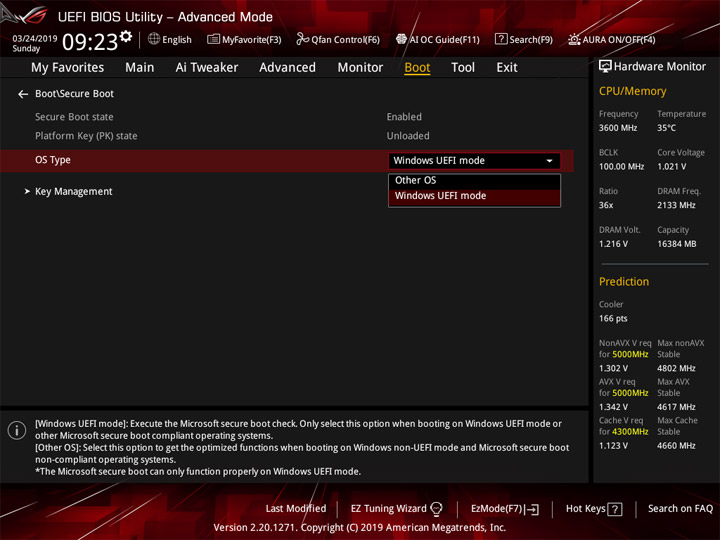720x540 pixels.
Task: Switch to the Ai Tweaker tab
Action: (x=207, y=68)
